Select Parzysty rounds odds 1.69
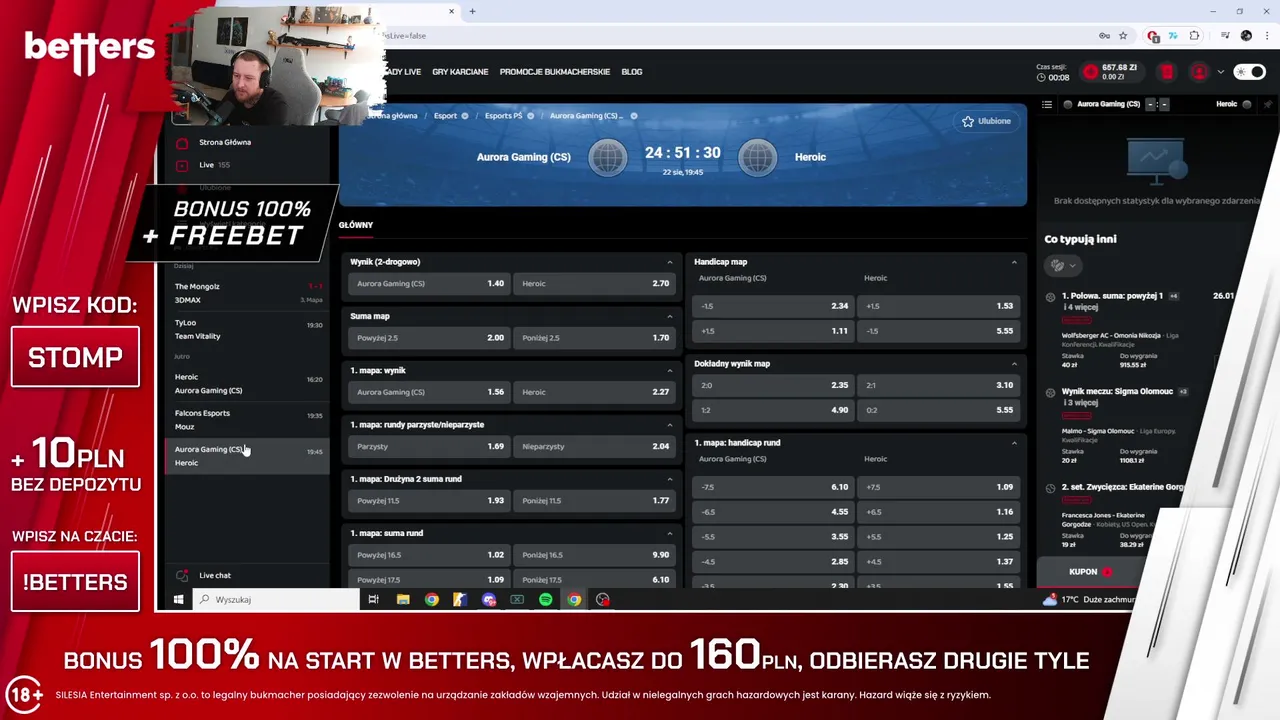This screenshot has height=720, width=1280. 429,446
